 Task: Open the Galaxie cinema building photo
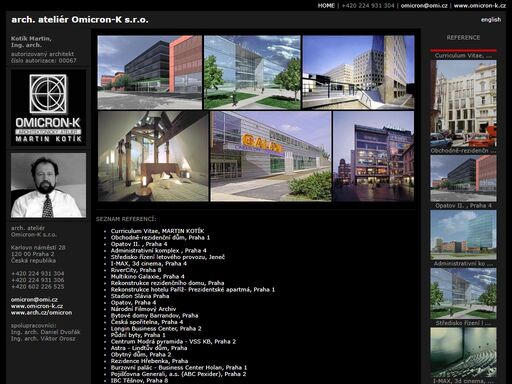click(271, 156)
